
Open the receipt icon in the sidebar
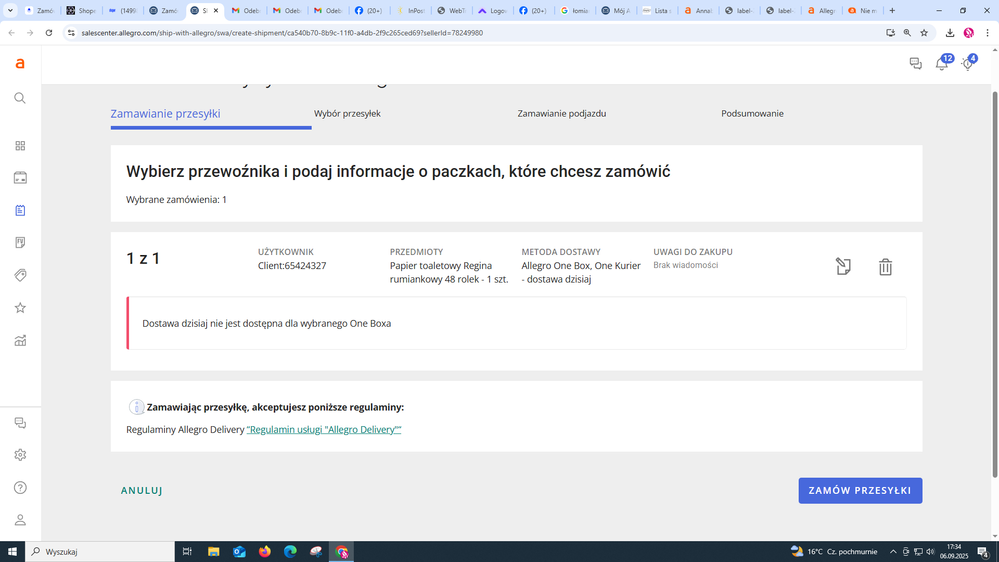click(20, 243)
